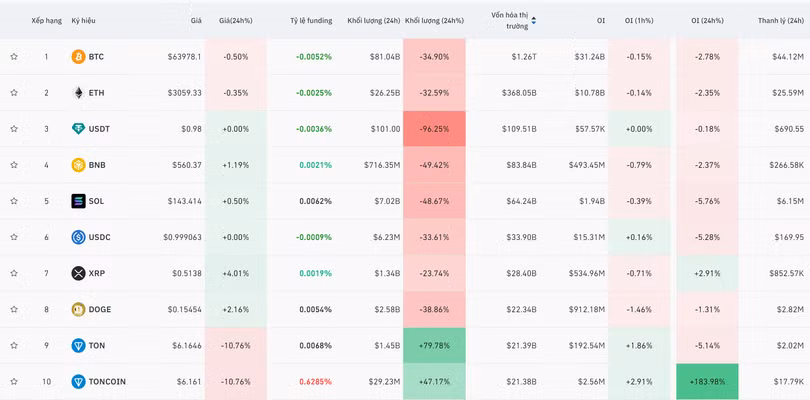Click the BNB coin icon
The image size is (810, 400).
pyautogui.click(x=78, y=165)
